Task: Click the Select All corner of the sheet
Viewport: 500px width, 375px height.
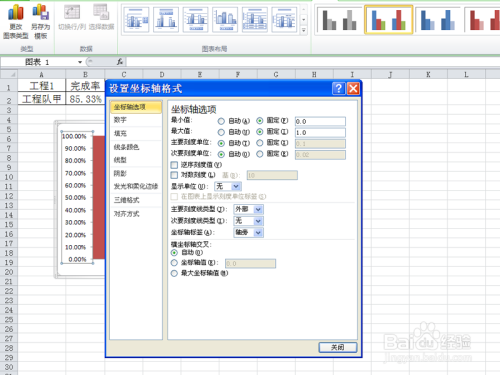Action: click(x=9, y=74)
